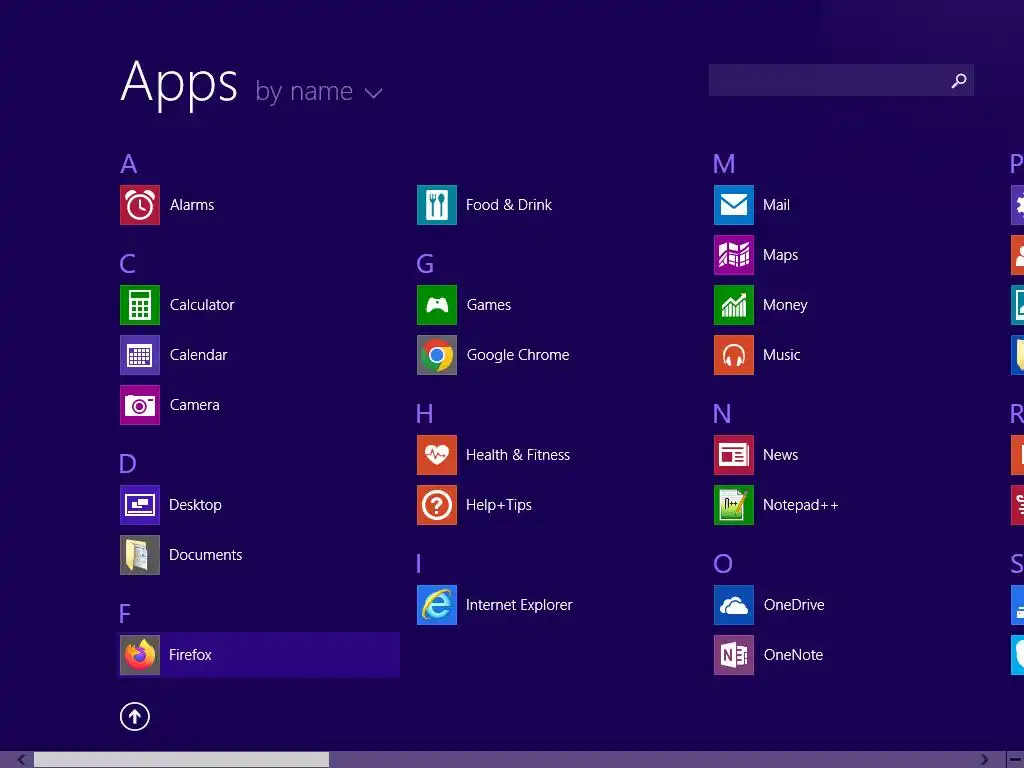Click the 'Money' text label
The image size is (1024, 768).
[x=785, y=306]
